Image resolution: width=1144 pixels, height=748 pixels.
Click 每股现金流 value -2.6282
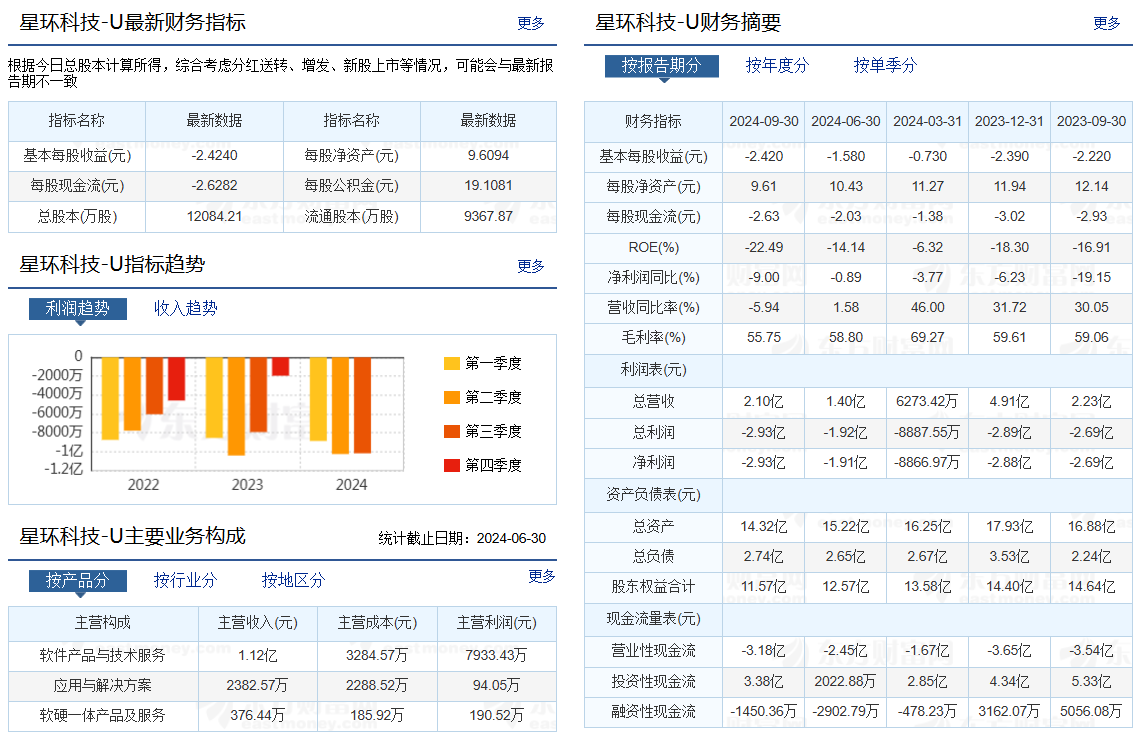(x=214, y=185)
